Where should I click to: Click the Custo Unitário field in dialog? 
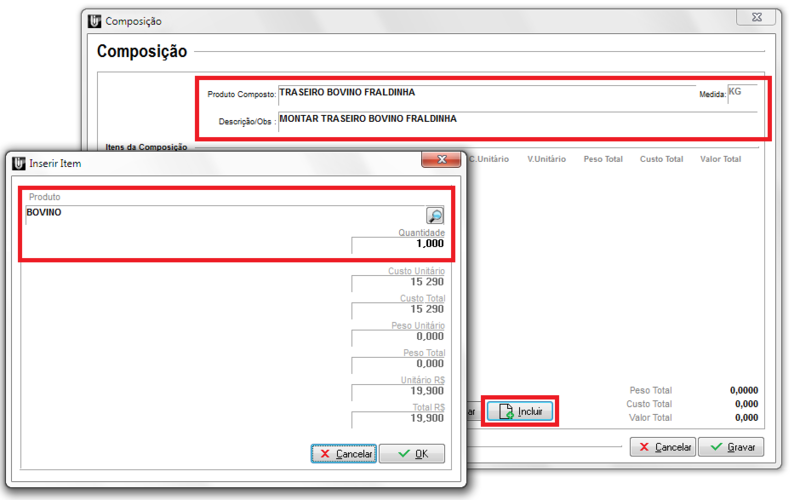tap(398, 283)
